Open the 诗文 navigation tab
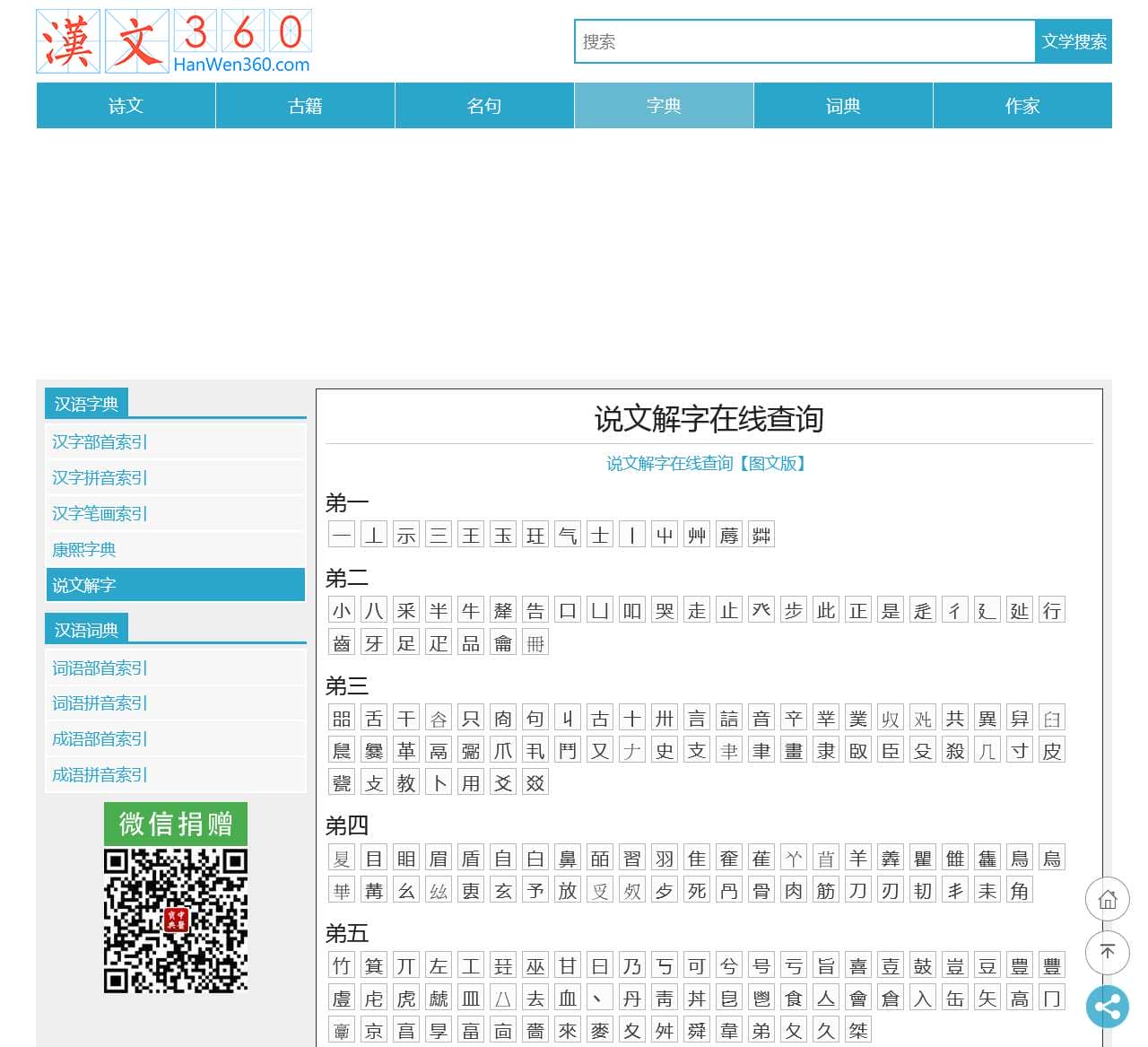This screenshot has height=1047, width=1148. pyautogui.click(x=126, y=106)
